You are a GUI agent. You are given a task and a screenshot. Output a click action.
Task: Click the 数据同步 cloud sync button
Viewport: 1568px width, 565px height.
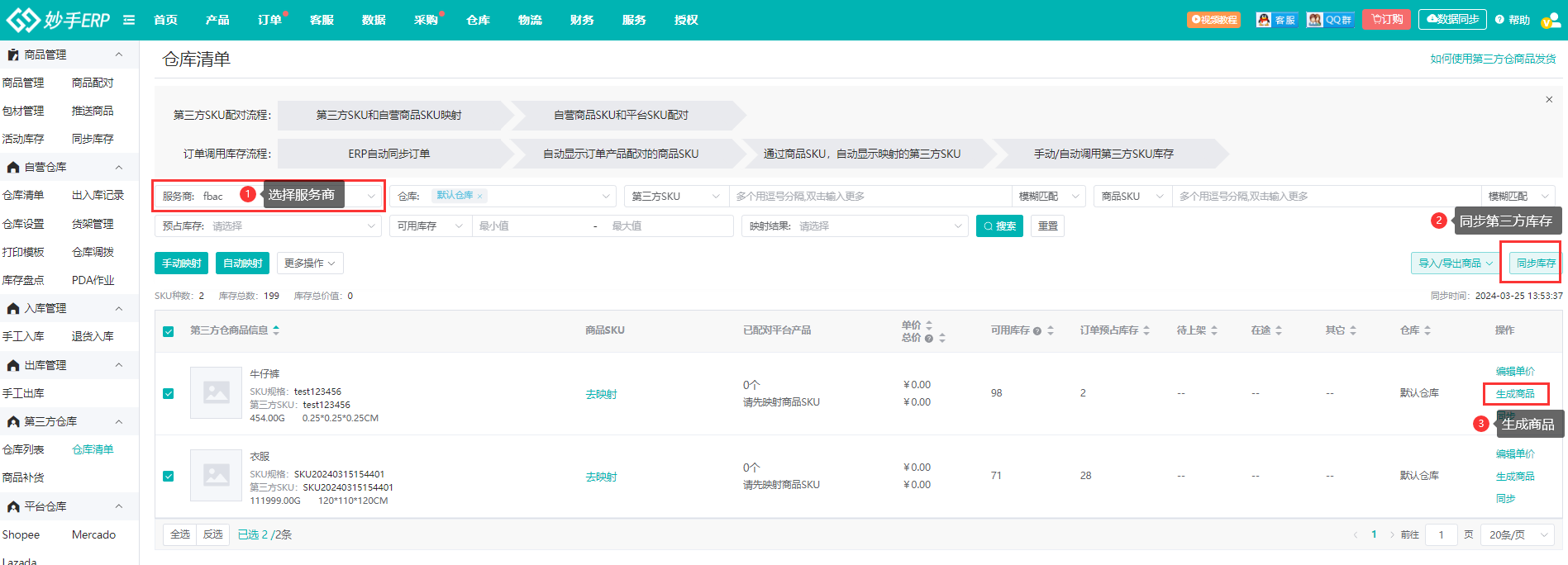[x=1451, y=20]
